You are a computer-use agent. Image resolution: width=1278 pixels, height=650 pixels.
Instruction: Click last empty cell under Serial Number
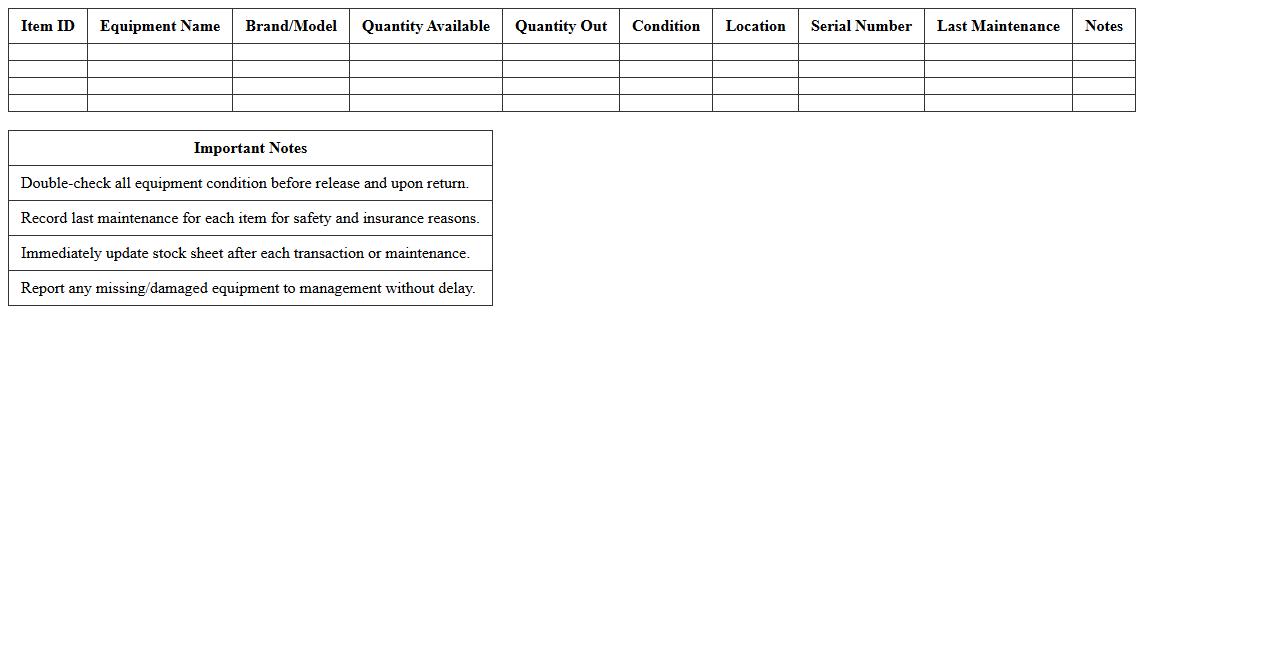coord(861,103)
